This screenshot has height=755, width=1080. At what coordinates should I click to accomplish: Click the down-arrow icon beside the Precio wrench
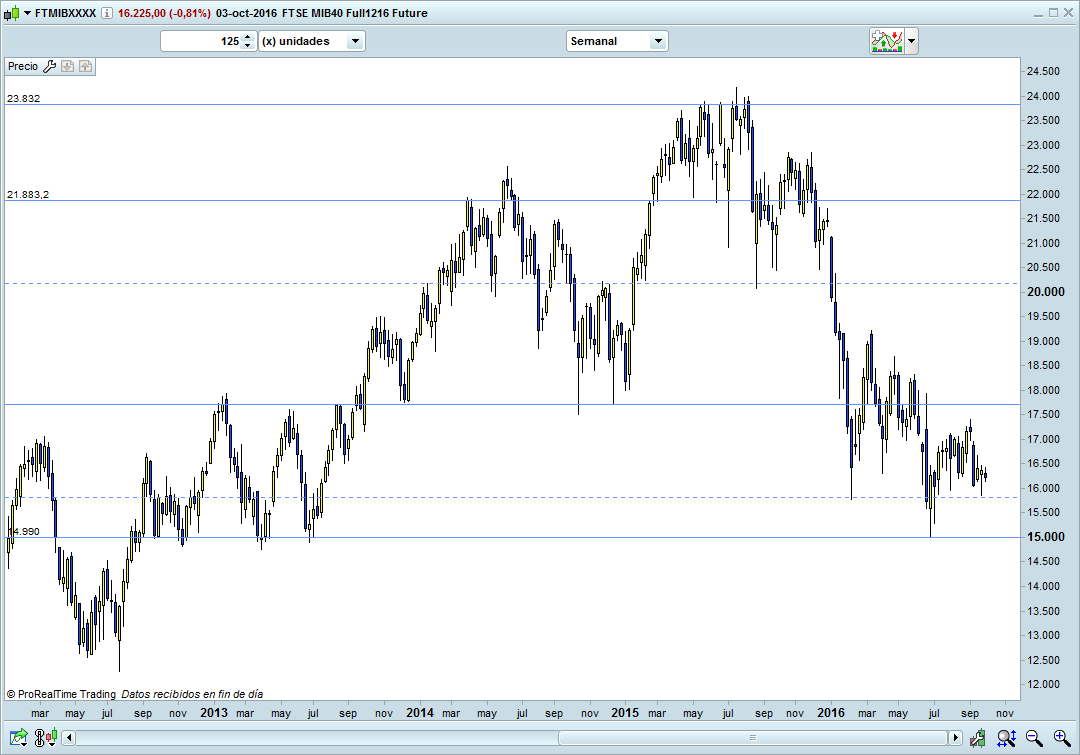[67, 66]
